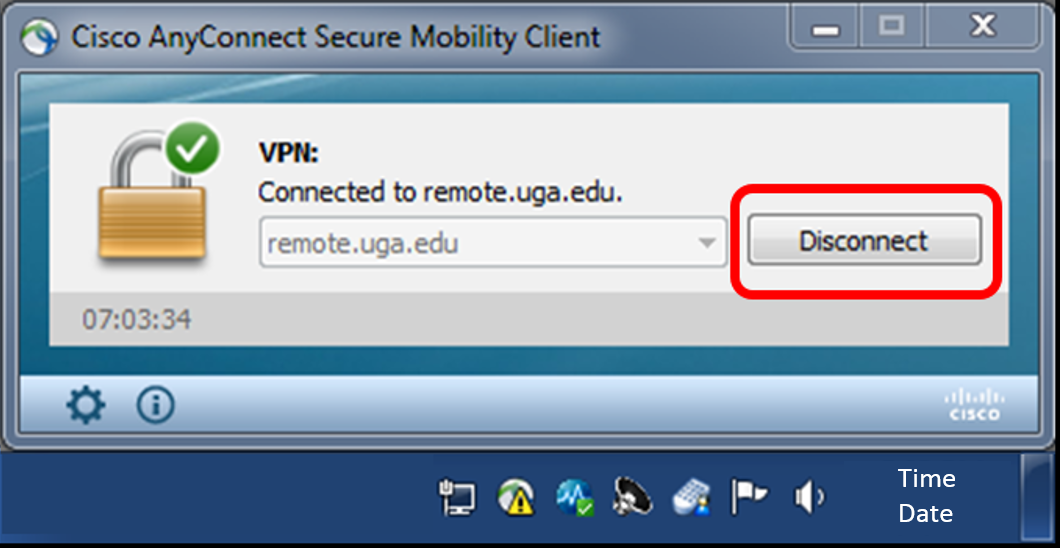Image resolution: width=1060 pixels, height=548 pixels.
Task: Click the AnyConnect globe icon in title bar
Action: [40, 39]
